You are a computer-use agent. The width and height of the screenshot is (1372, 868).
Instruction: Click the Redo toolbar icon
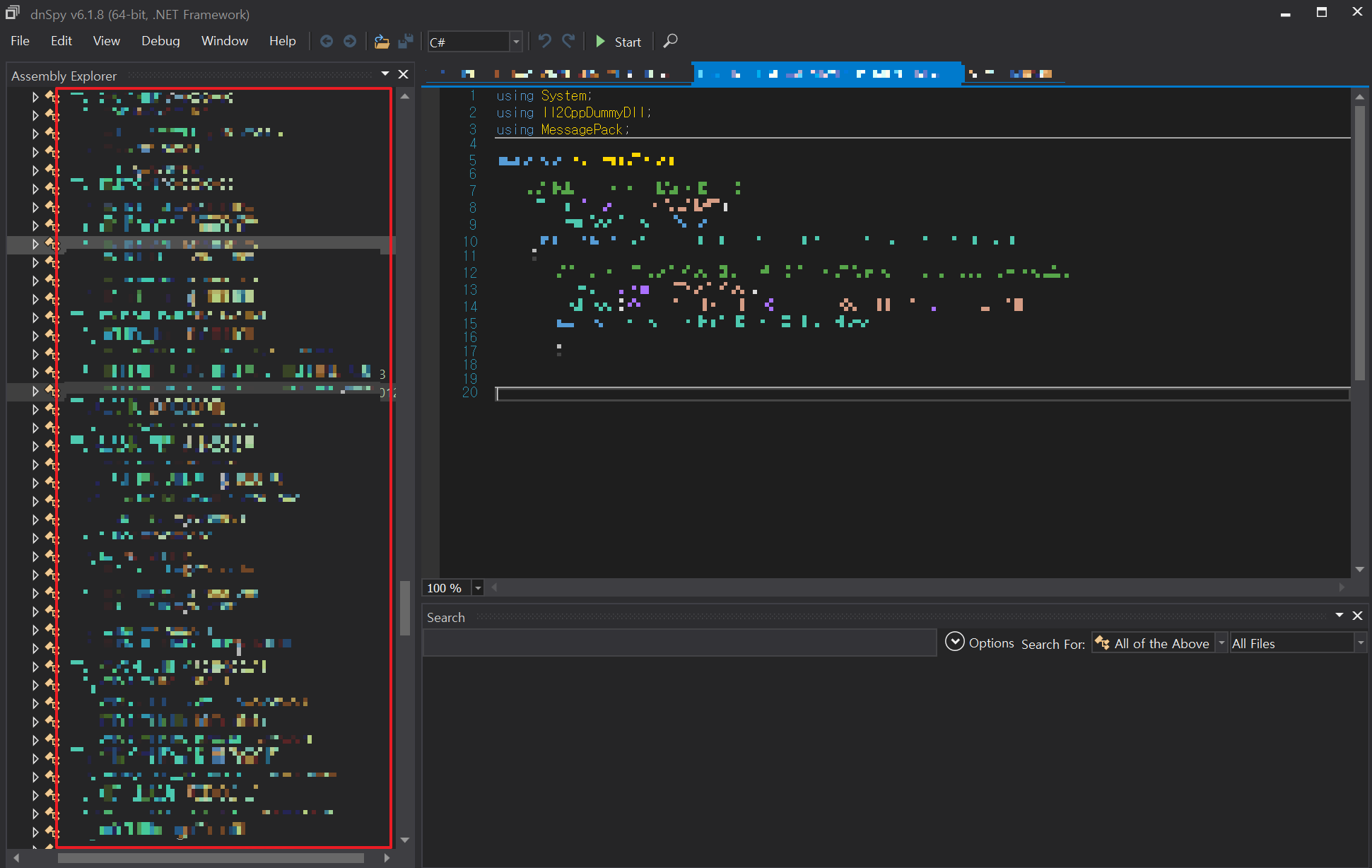(568, 41)
